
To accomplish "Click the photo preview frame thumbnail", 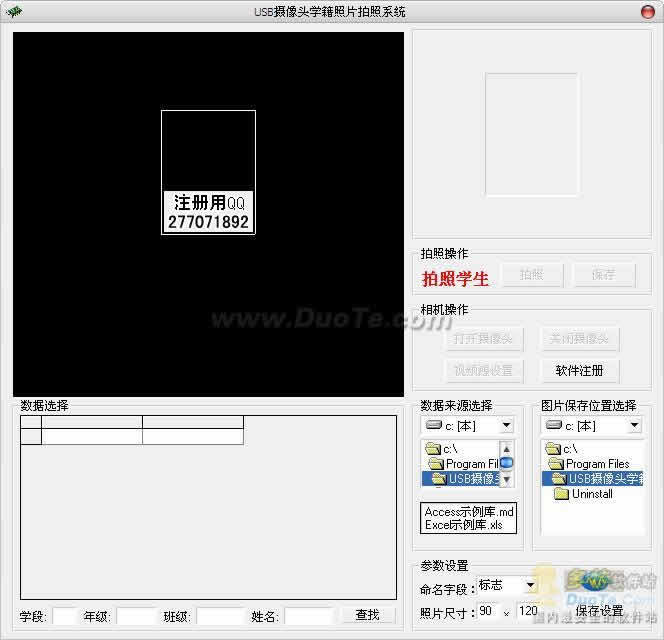I will (532, 135).
